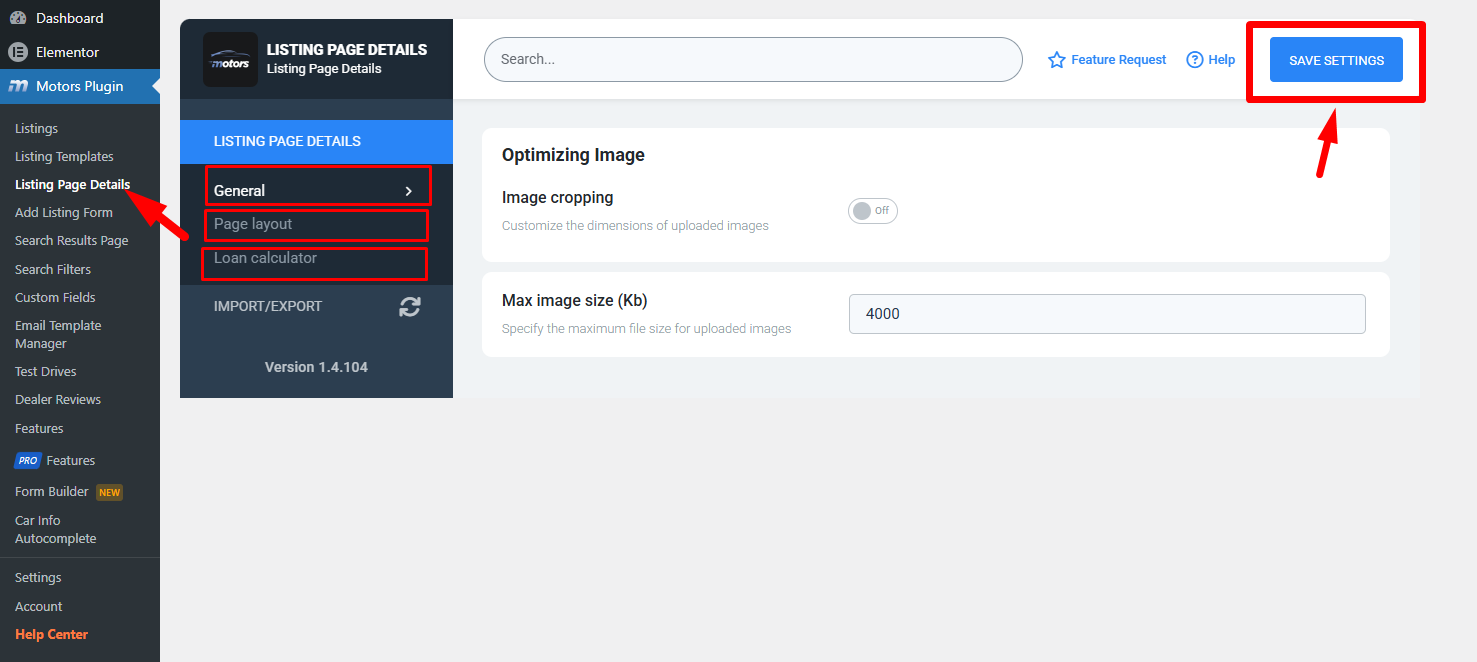Click the PRO badge beside Features
This screenshot has height=662, width=1477.
(27, 461)
